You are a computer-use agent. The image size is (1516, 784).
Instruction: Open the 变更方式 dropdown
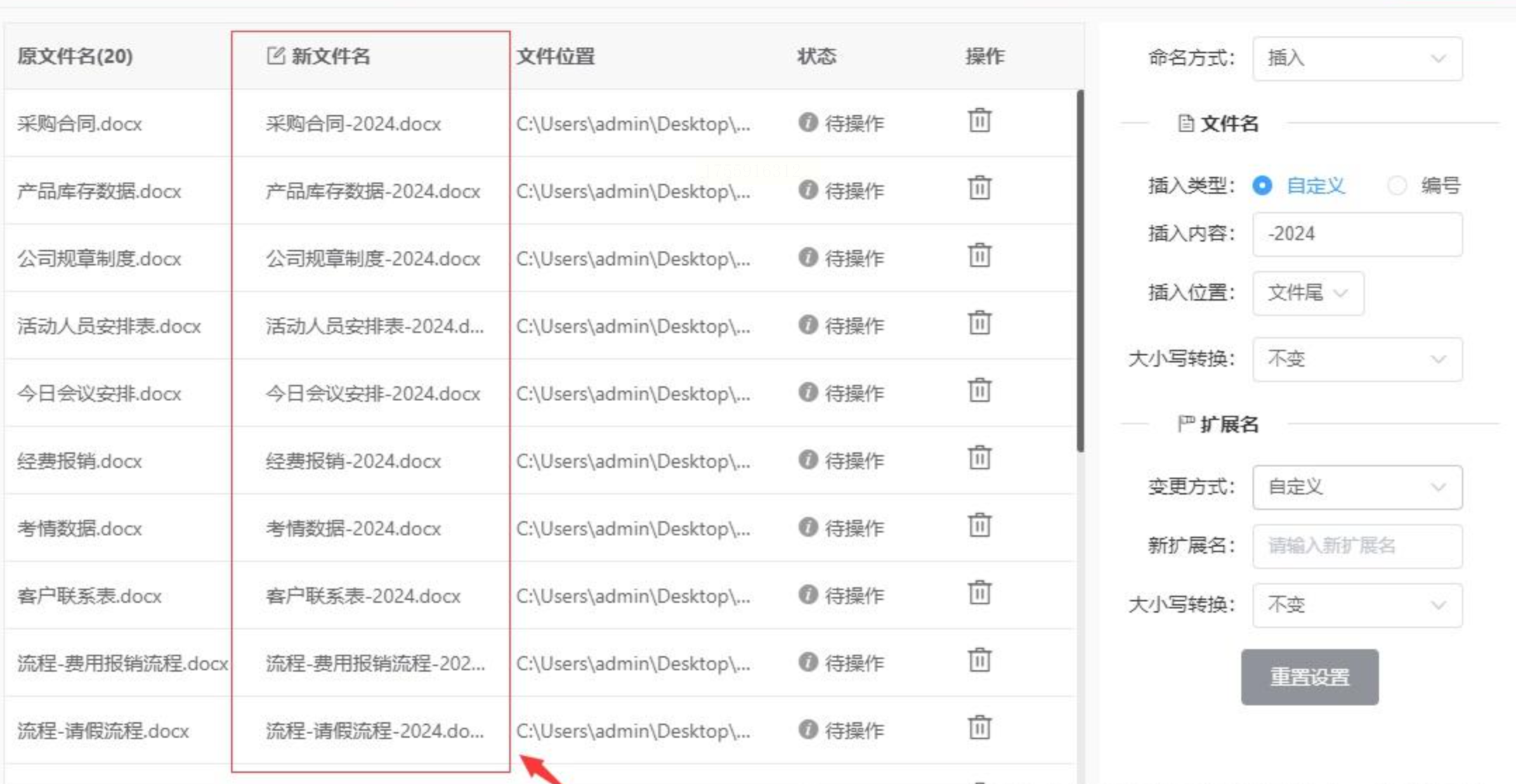click(x=1357, y=487)
